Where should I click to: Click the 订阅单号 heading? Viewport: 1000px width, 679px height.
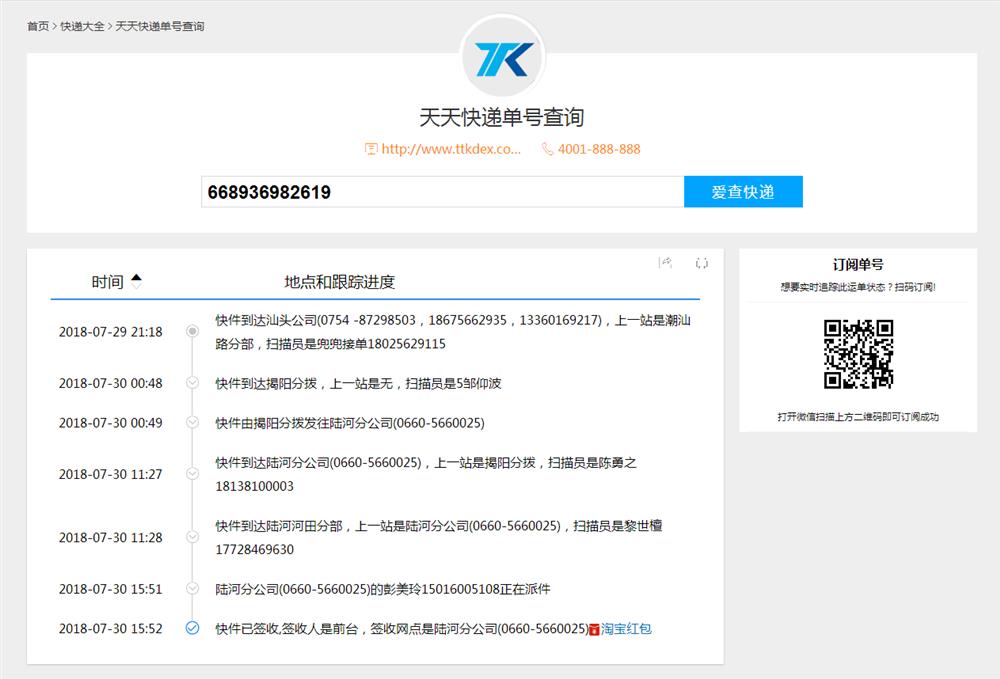tap(858, 265)
